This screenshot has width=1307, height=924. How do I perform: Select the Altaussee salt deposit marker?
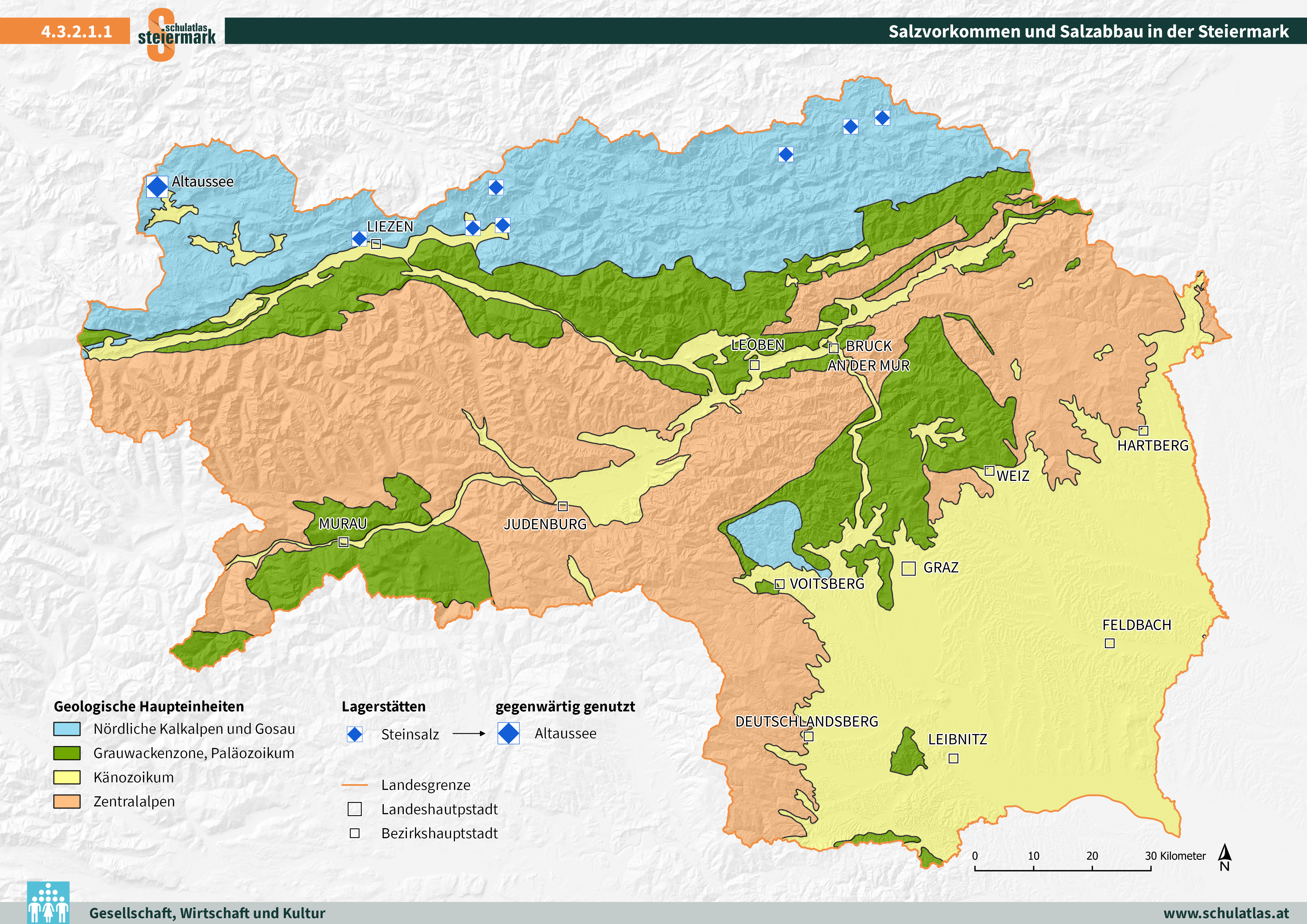click(x=158, y=186)
